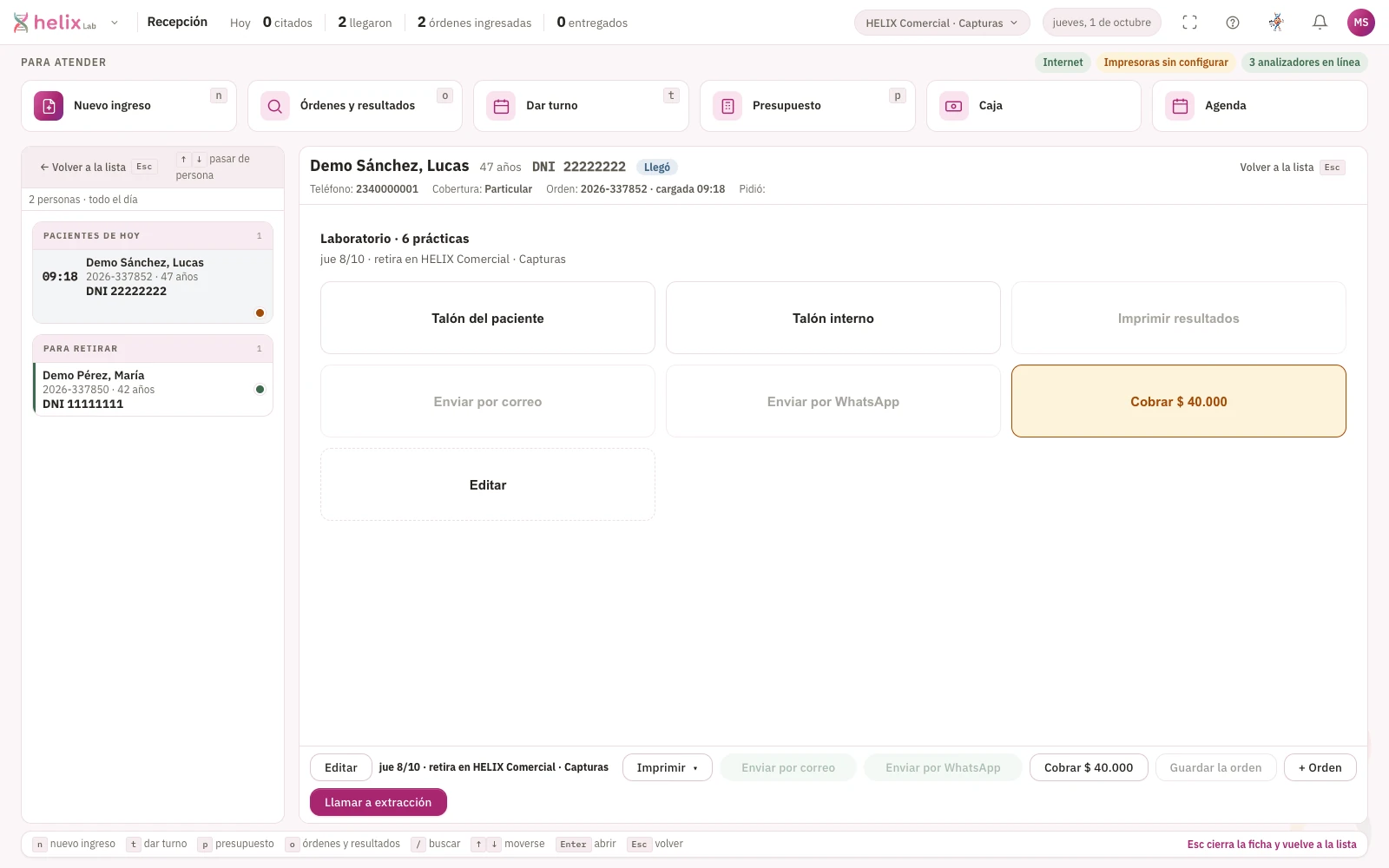Open the workspace switcher chevron beside the logo
The height and width of the screenshot is (868, 1389).
click(115, 23)
